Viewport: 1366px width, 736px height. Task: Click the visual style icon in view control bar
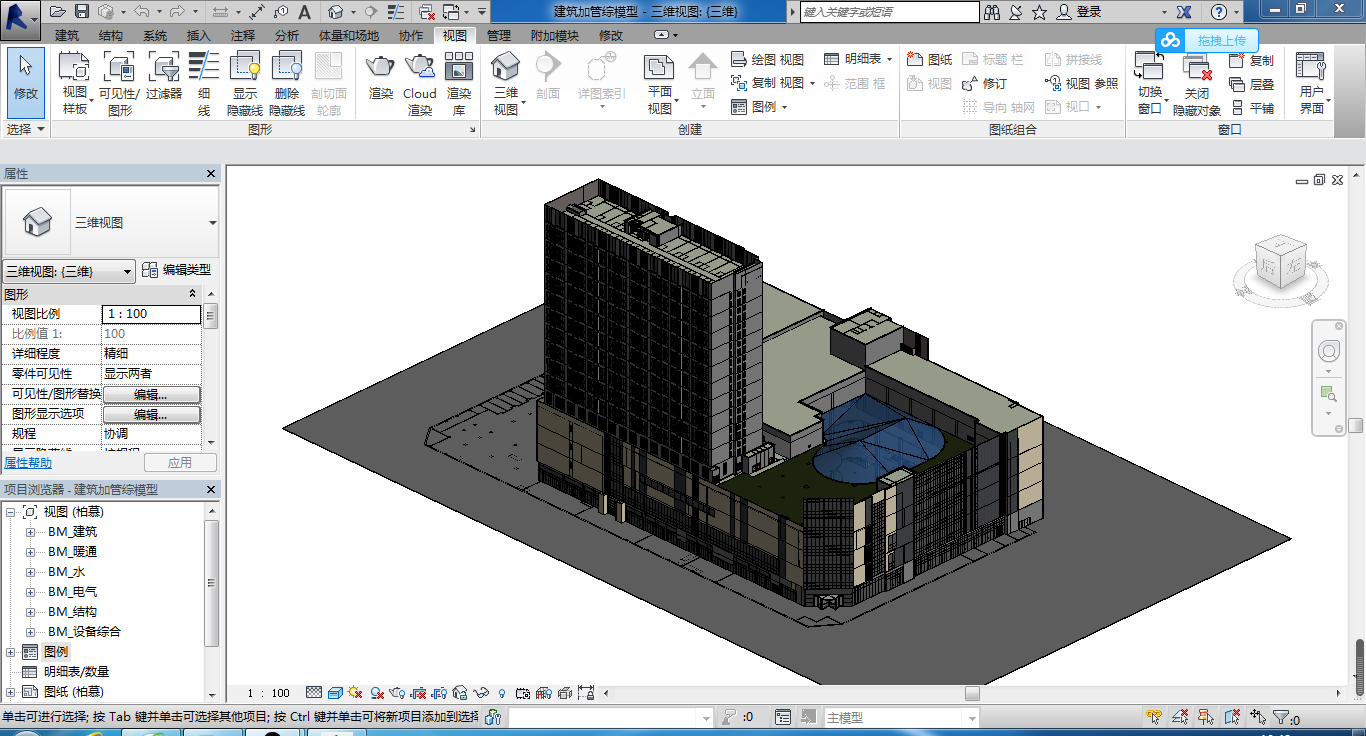point(336,692)
